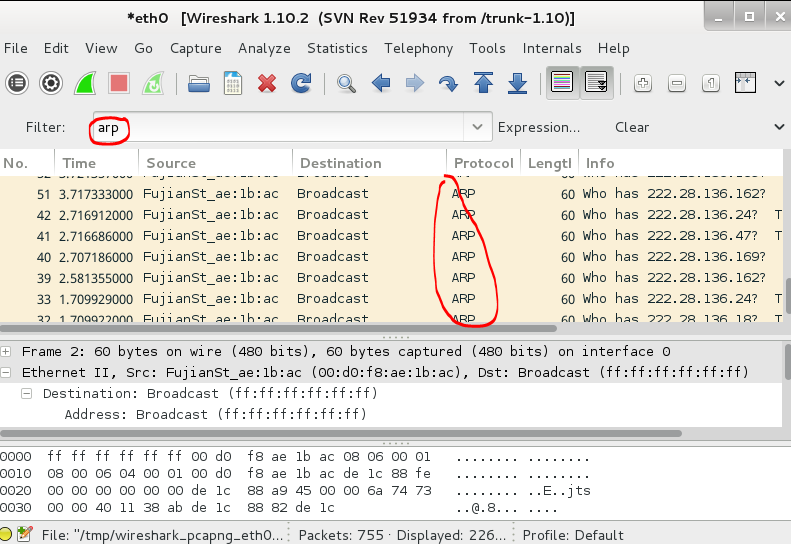Viewport: 791px width, 544px height.
Task: Jump to the first packet
Action: coord(483,83)
